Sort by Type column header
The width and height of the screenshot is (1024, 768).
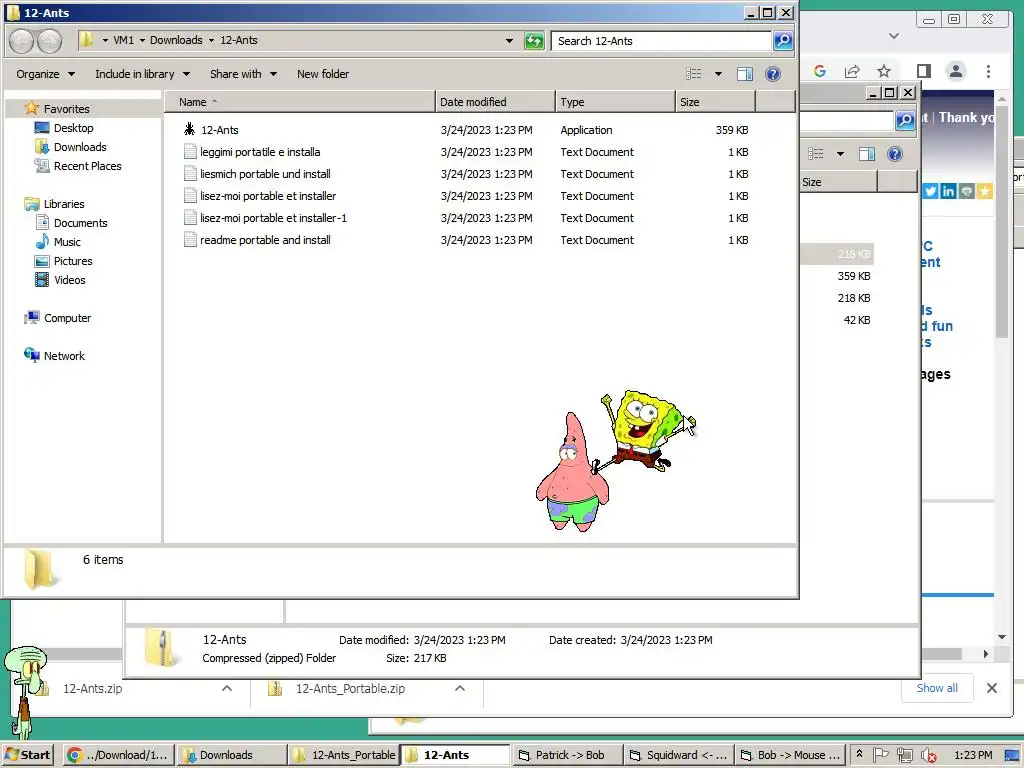pyautogui.click(x=615, y=102)
